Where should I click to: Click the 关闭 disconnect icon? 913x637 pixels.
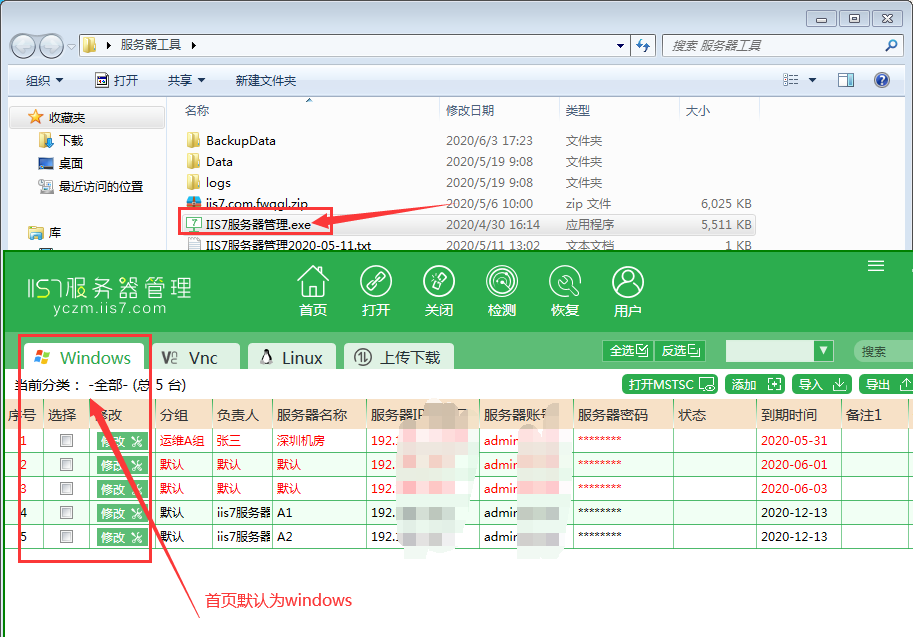(x=438, y=291)
